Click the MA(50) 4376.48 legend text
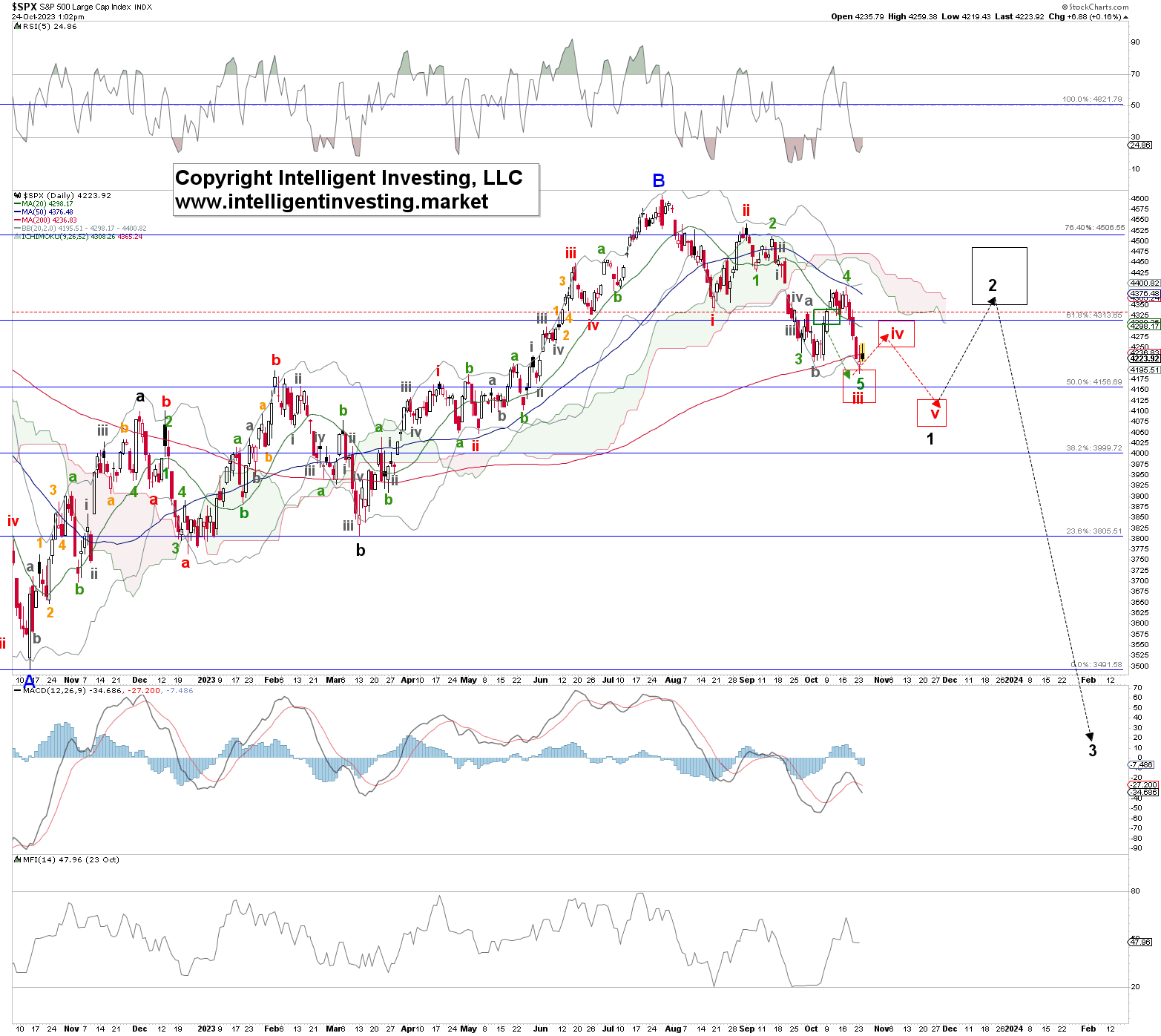The height and width of the screenshot is (1036, 1161). (47, 212)
